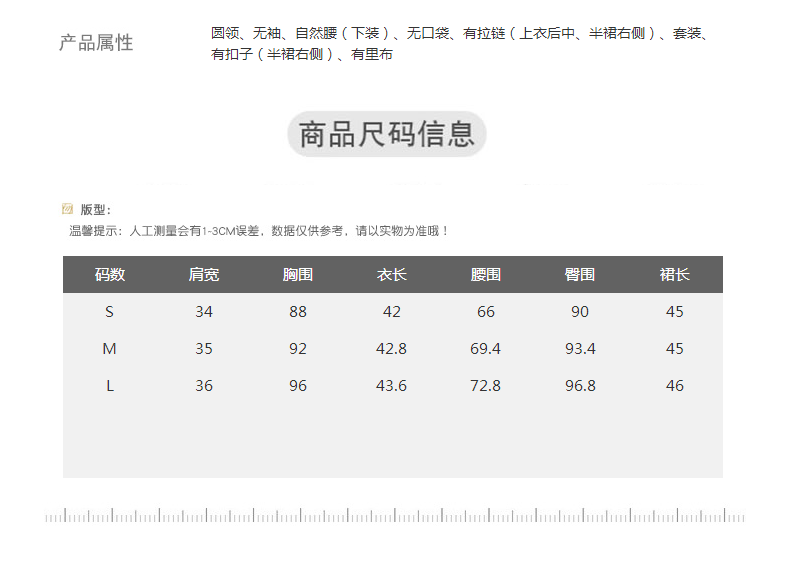
Task: Click the 产品属性 label
Action: 96,43
